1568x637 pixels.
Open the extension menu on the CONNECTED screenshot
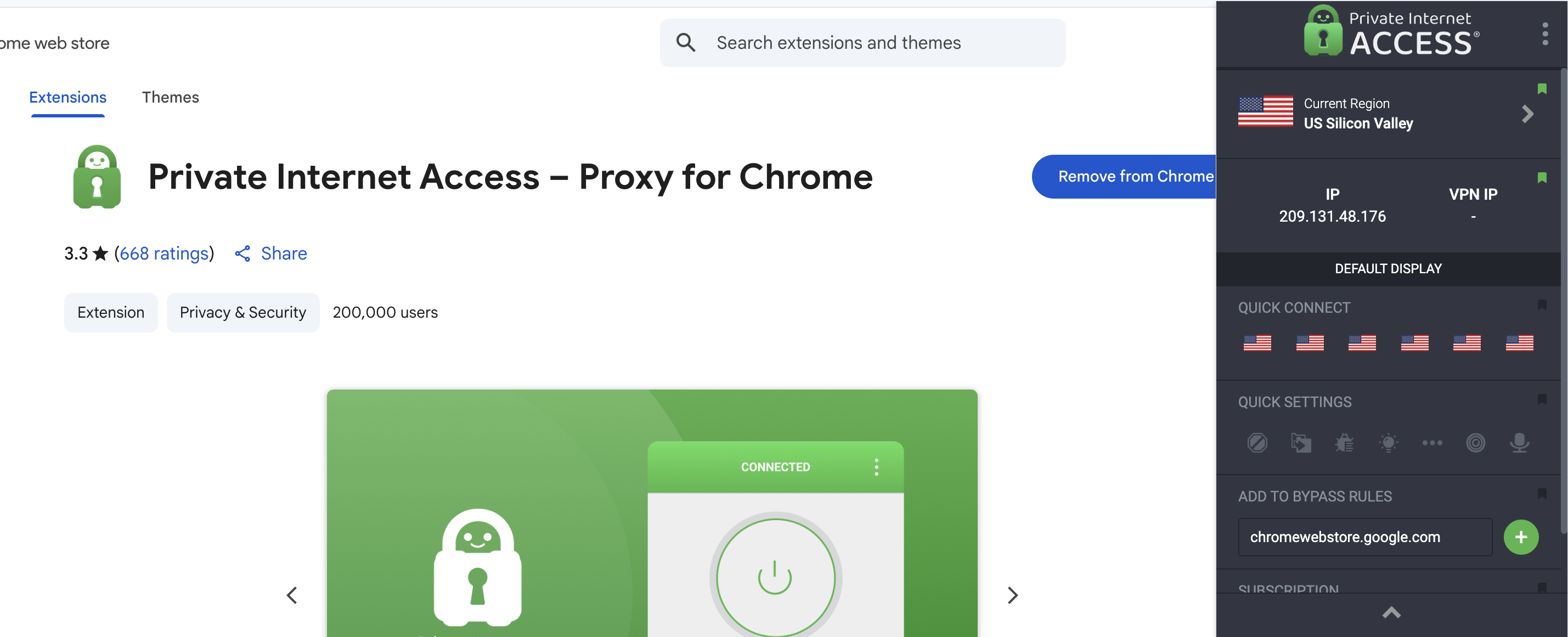(x=877, y=466)
